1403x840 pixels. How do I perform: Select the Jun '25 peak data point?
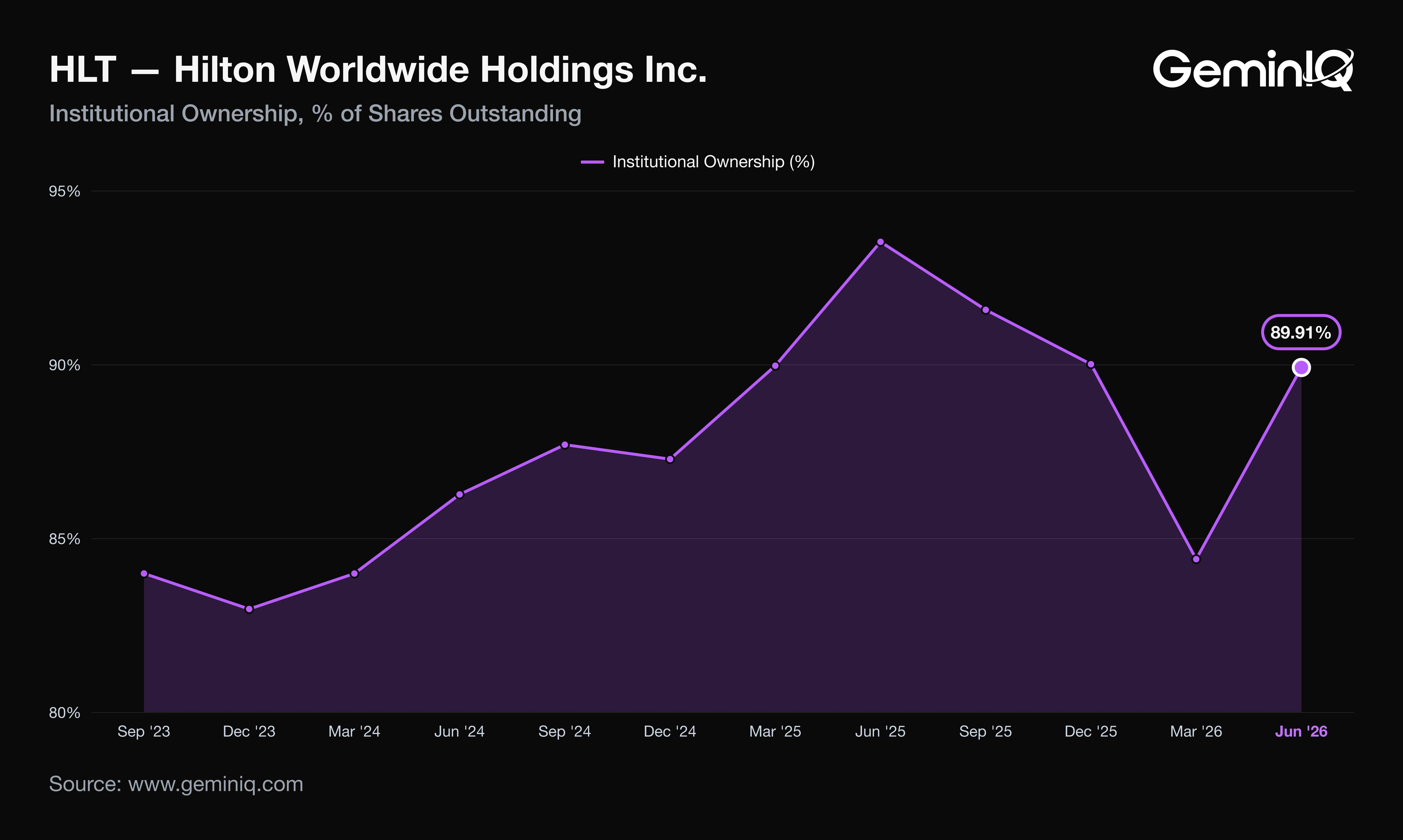tap(881, 242)
